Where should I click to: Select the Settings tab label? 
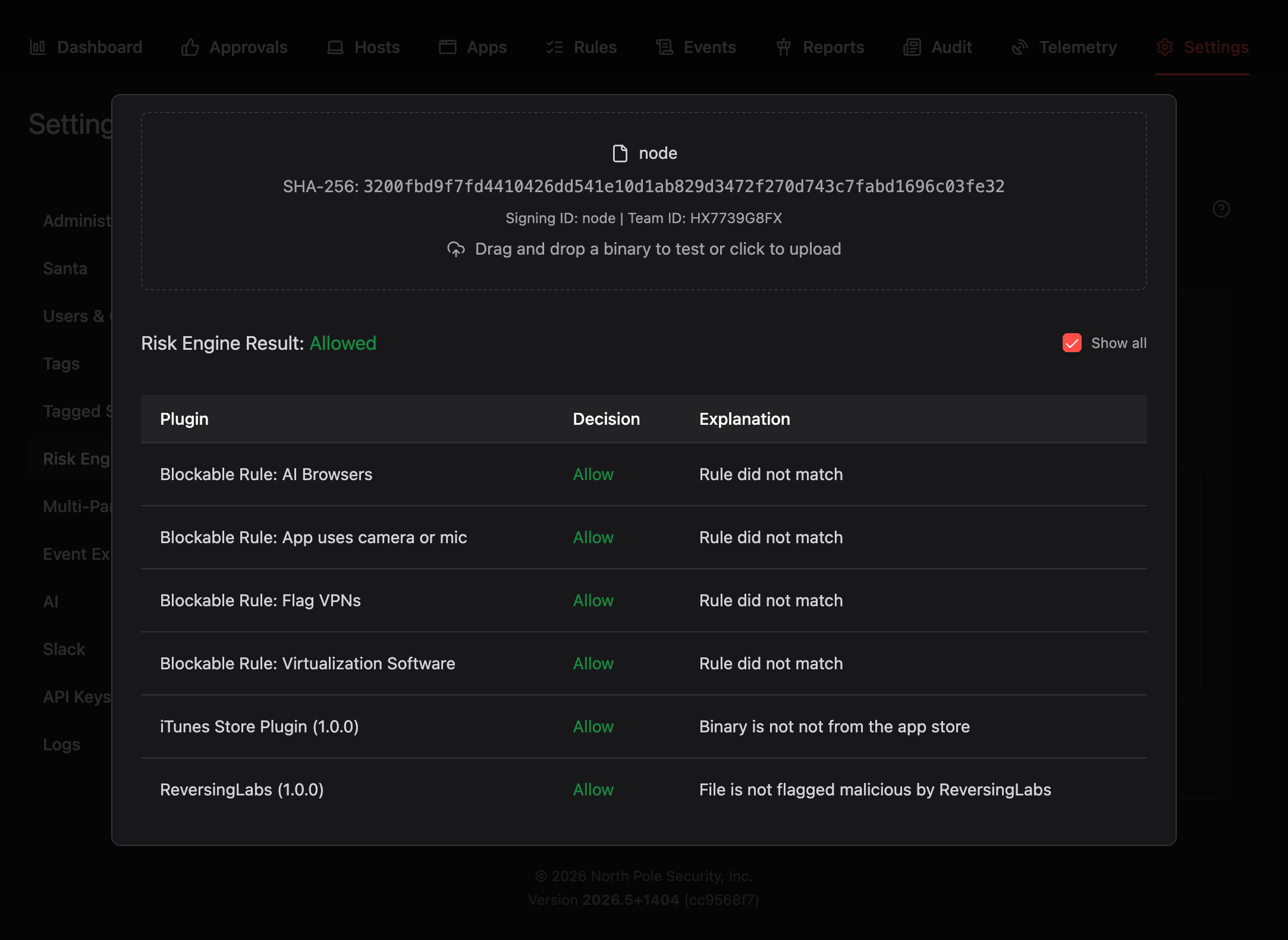click(1216, 47)
